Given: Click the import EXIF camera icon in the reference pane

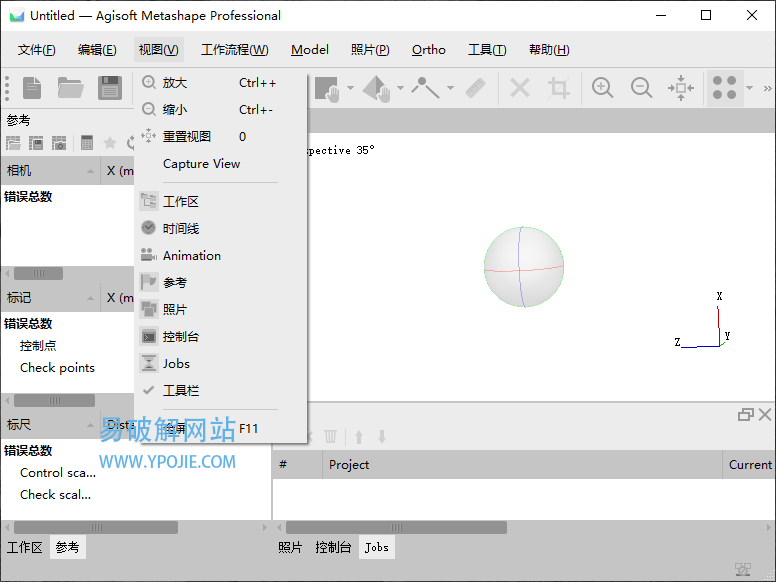Looking at the screenshot, I should point(59,143).
